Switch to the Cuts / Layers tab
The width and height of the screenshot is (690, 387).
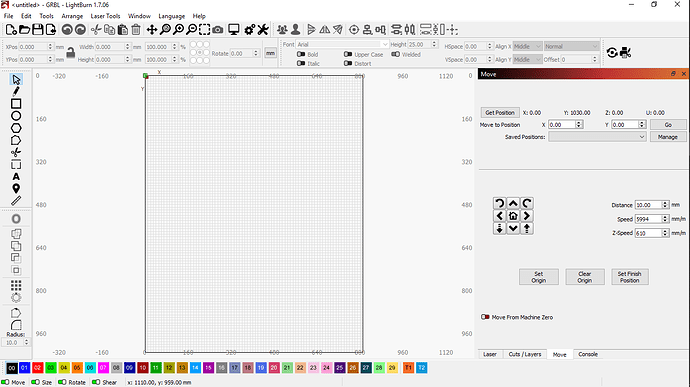[525, 354]
